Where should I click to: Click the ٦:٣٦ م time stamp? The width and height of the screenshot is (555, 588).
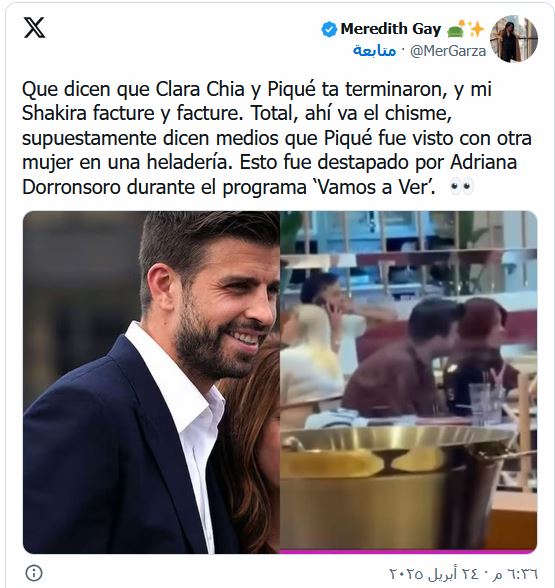(516, 573)
